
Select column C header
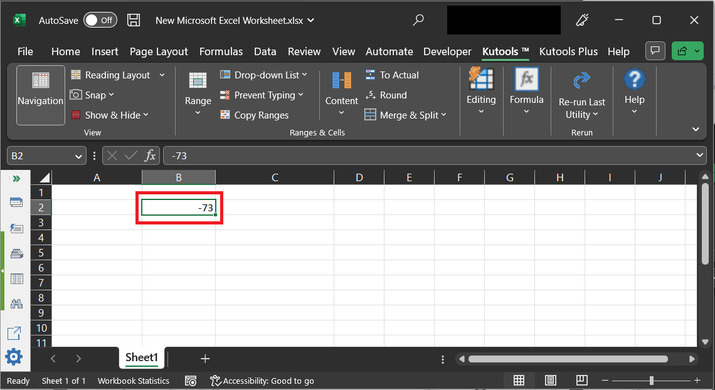275,177
